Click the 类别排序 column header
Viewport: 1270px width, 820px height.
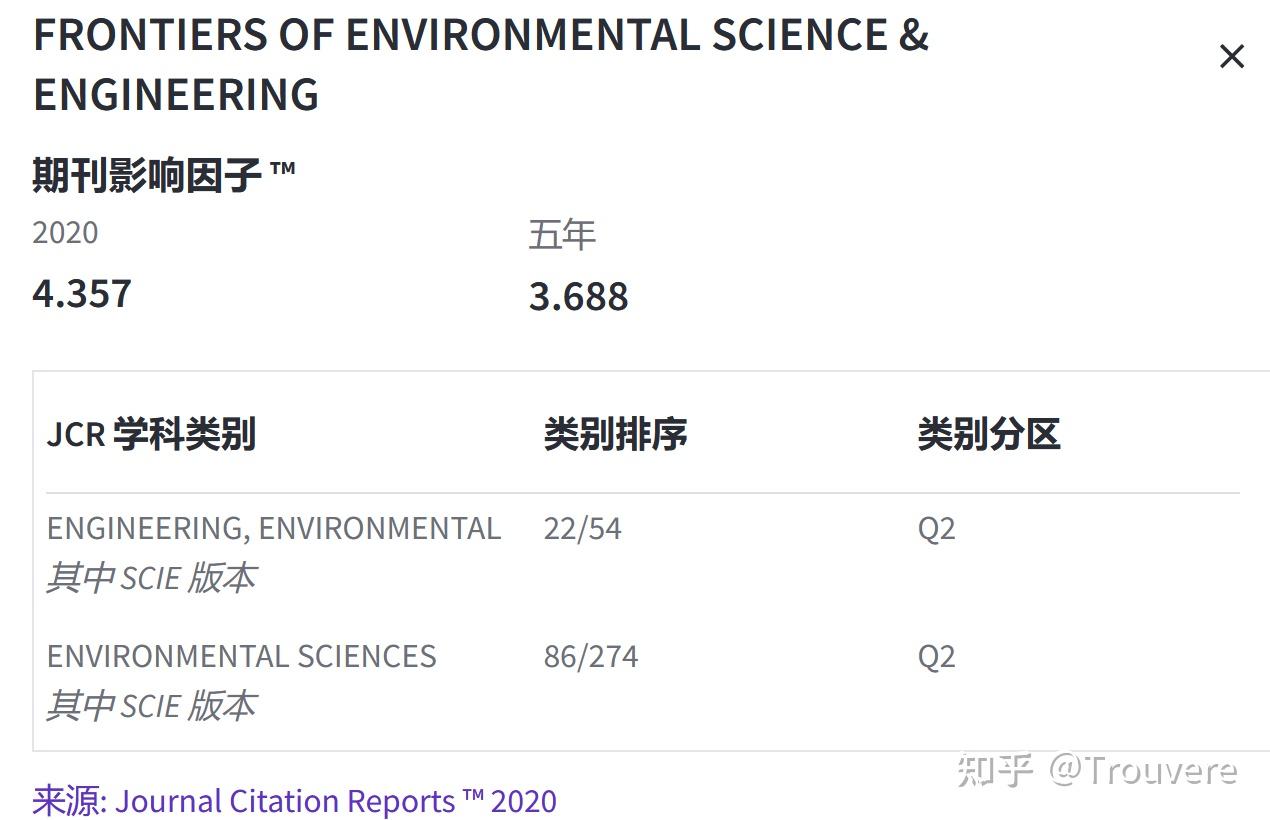pos(615,434)
